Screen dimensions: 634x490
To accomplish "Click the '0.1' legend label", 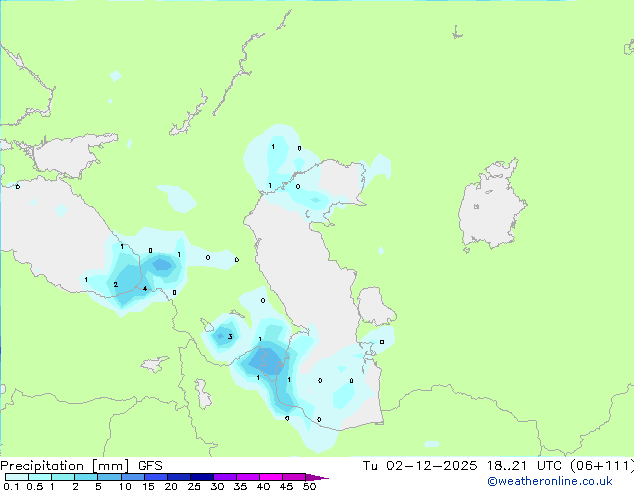I will coord(11,486).
